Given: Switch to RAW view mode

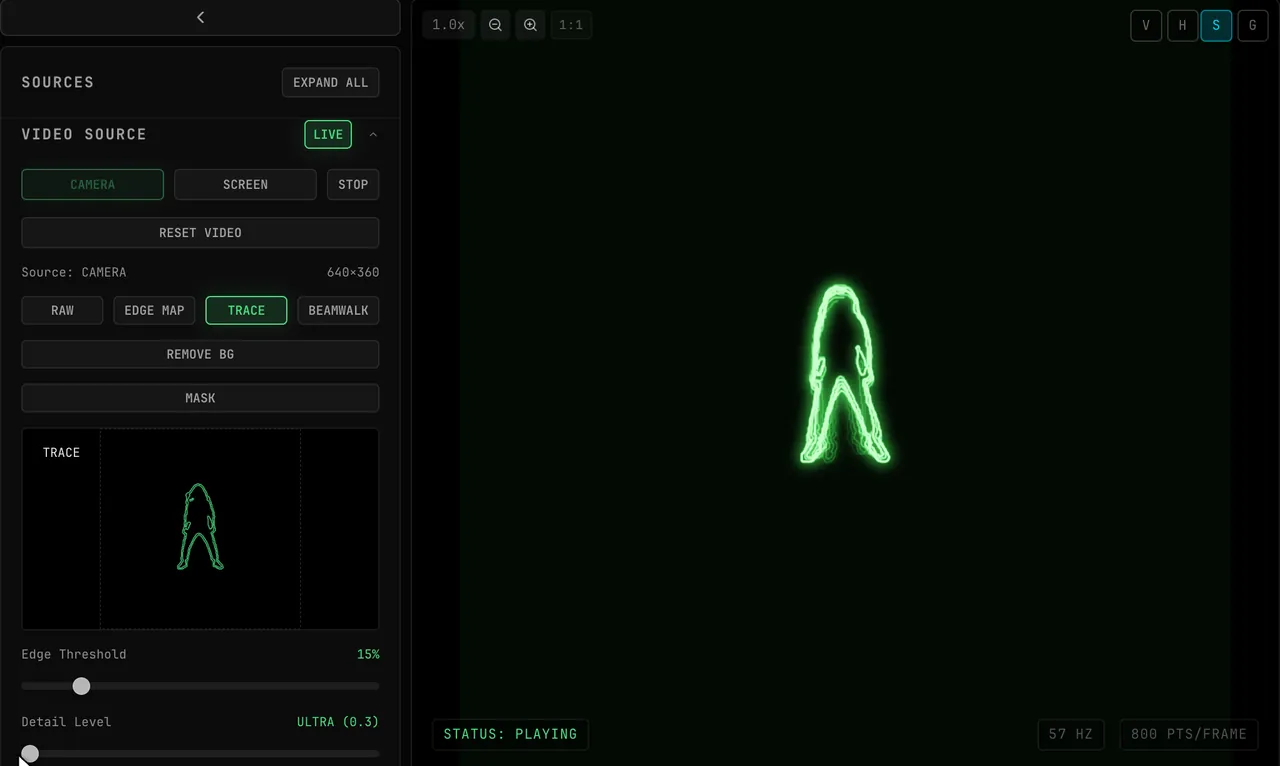Looking at the screenshot, I should click(x=62, y=310).
